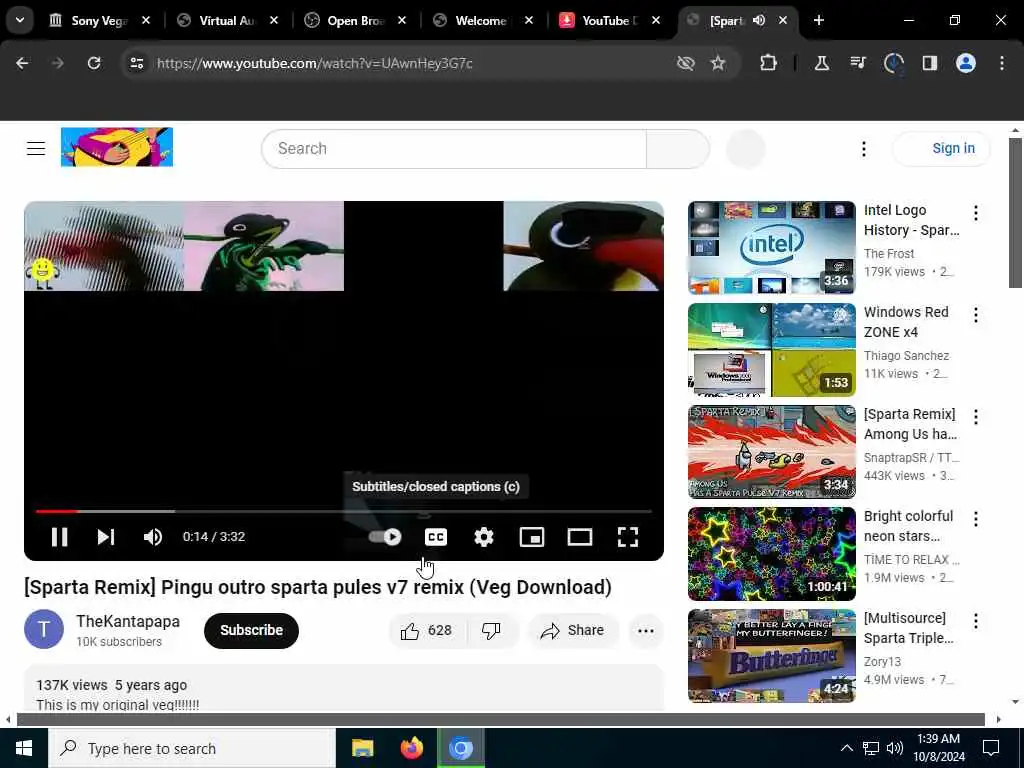The image size is (1024, 768).
Task: Activate miniplayer mode
Action: (x=532, y=537)
